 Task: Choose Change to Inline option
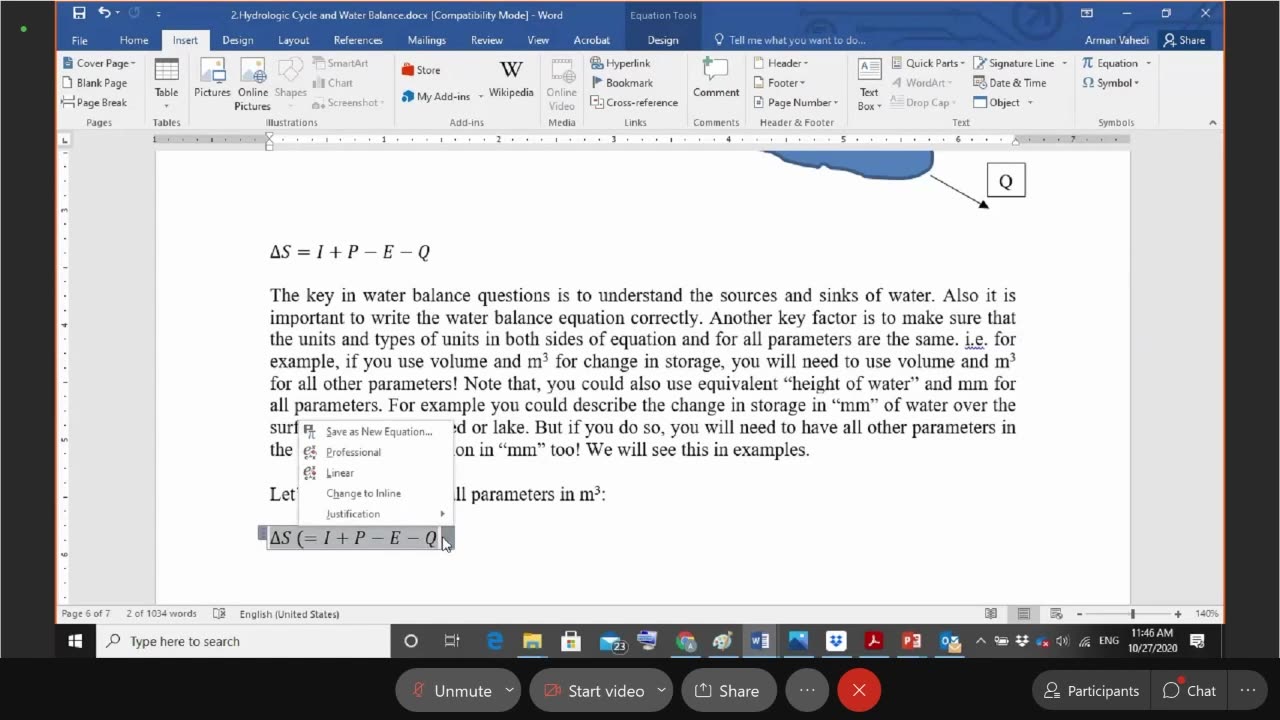click(x=375, y=493)
